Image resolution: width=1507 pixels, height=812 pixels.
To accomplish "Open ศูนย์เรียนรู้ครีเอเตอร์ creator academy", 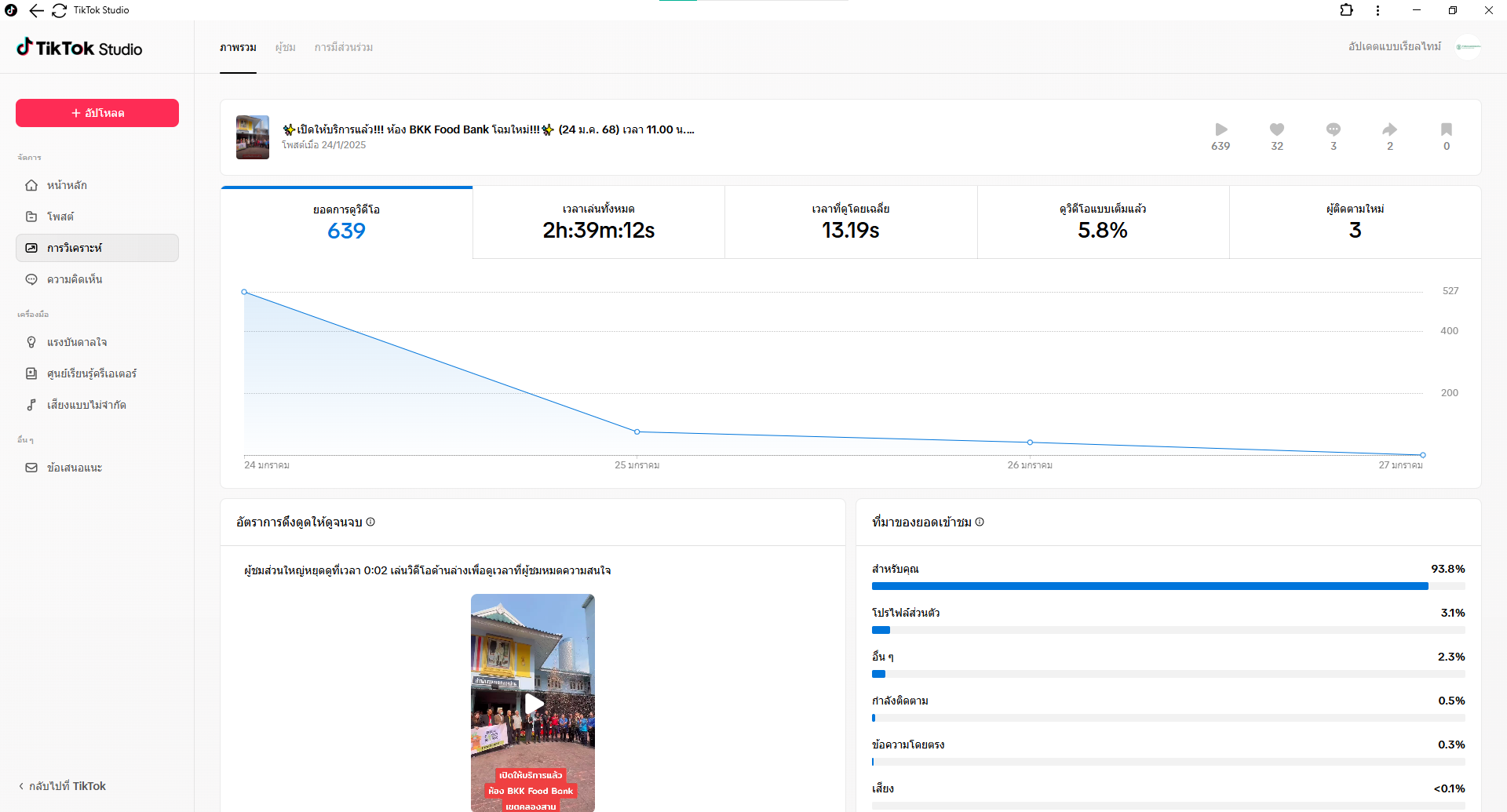I will point(97,373).
